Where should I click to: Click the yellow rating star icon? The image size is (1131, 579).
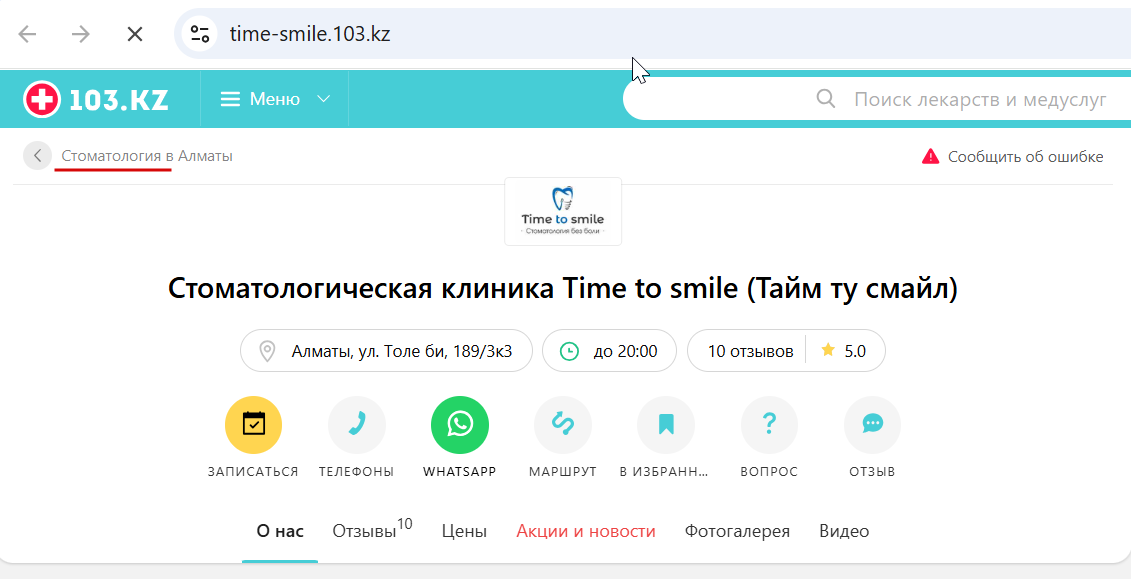pyautogui.click(x=828, y=350)
